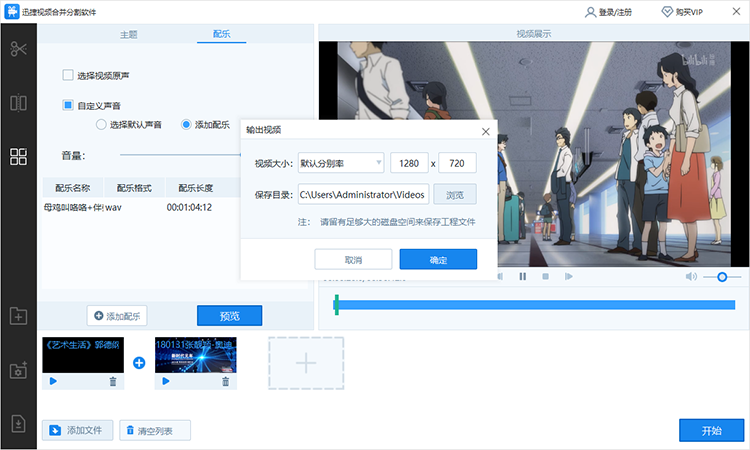Select the 《艺术生活》 clip thumbnail

pyautogui.click(x=83, y=355)
